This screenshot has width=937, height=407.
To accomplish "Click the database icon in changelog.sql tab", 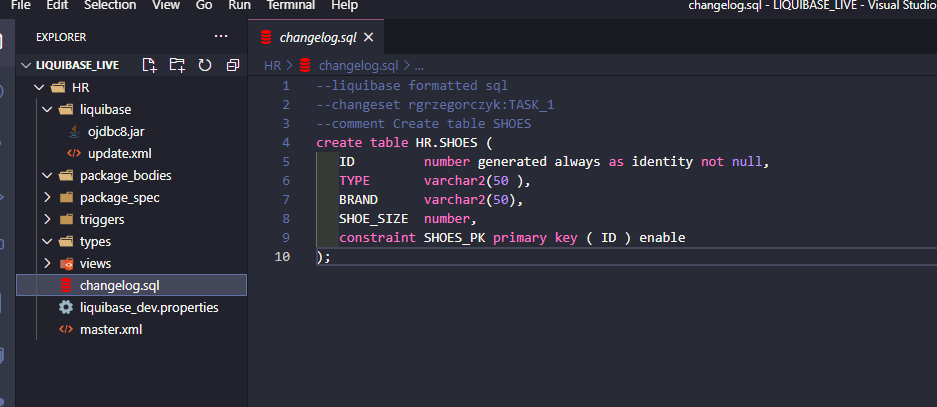I will 267,37.
